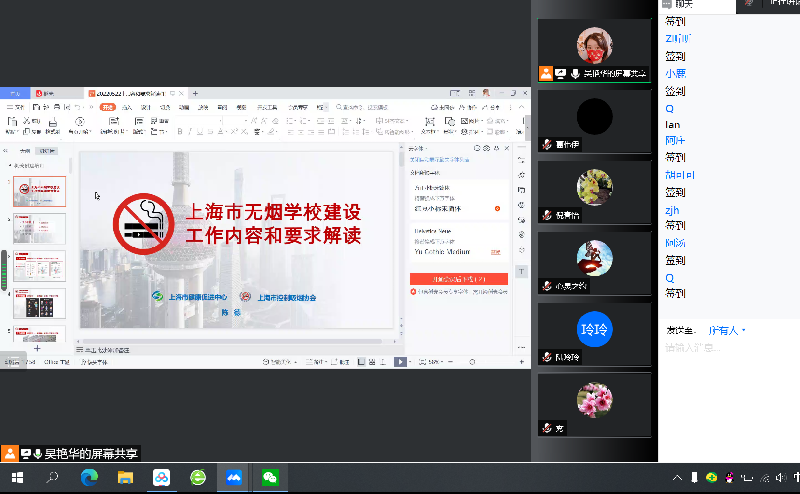
Task: Click the Undo arrow icon
Action: [x=78, y=107]
